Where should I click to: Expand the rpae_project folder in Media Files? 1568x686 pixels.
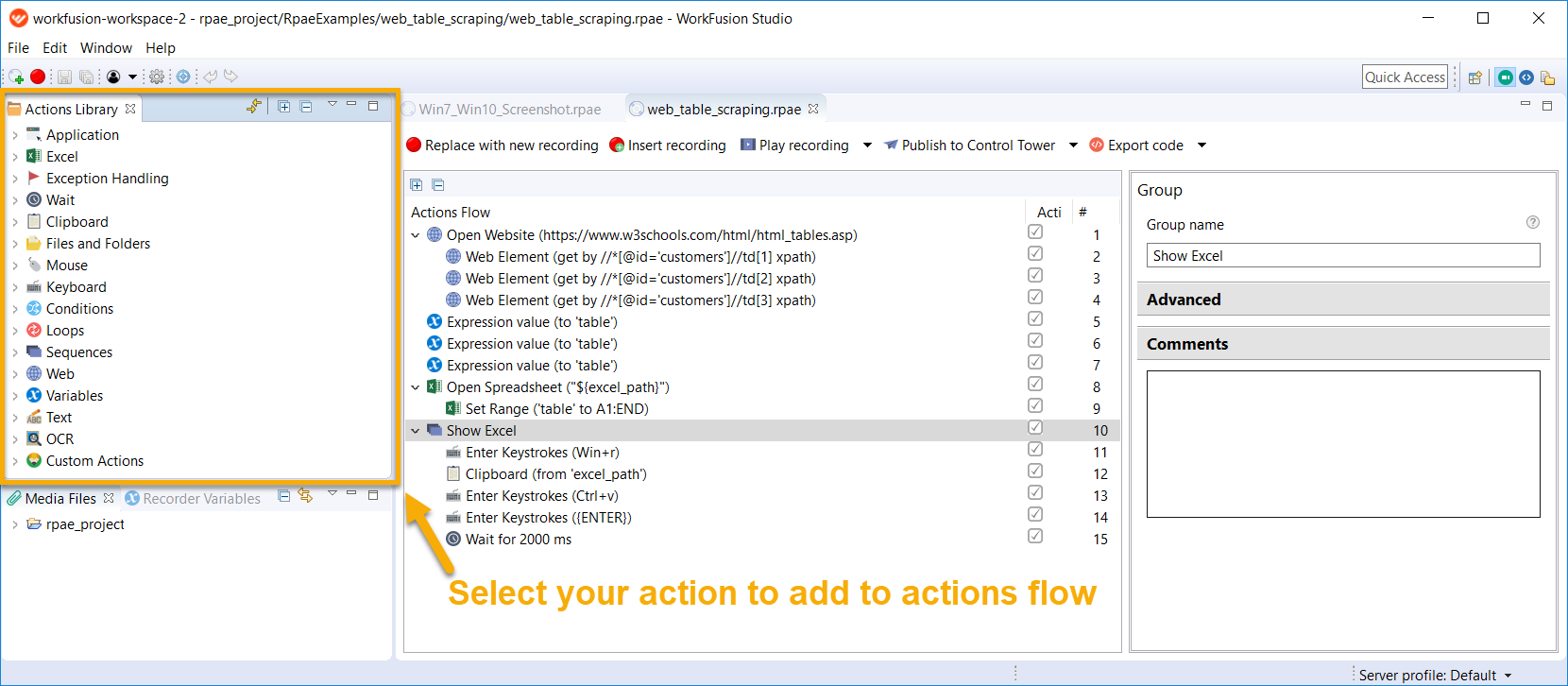(15, 524)
